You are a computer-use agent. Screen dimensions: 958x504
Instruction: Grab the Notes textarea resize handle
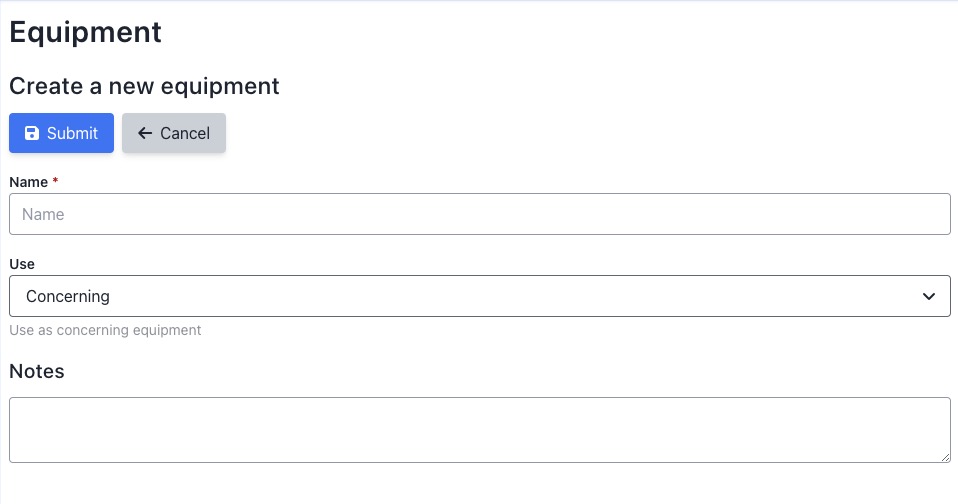[x=945, y=457]
